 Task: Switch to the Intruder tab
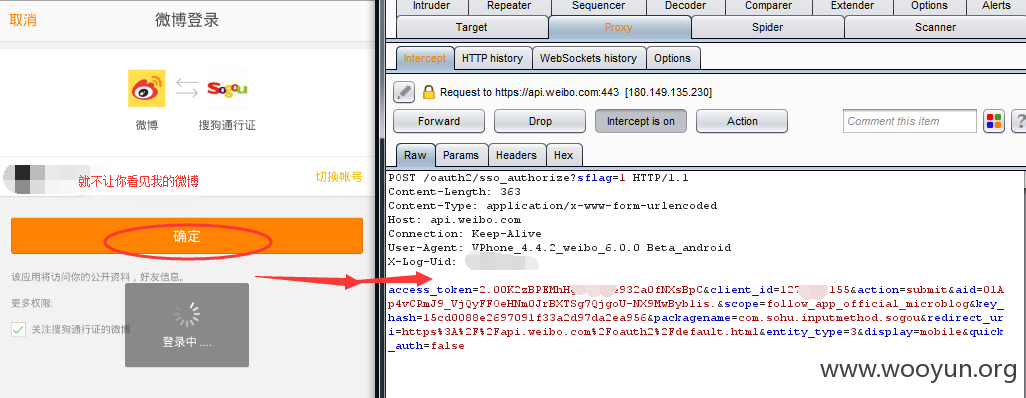432,6
